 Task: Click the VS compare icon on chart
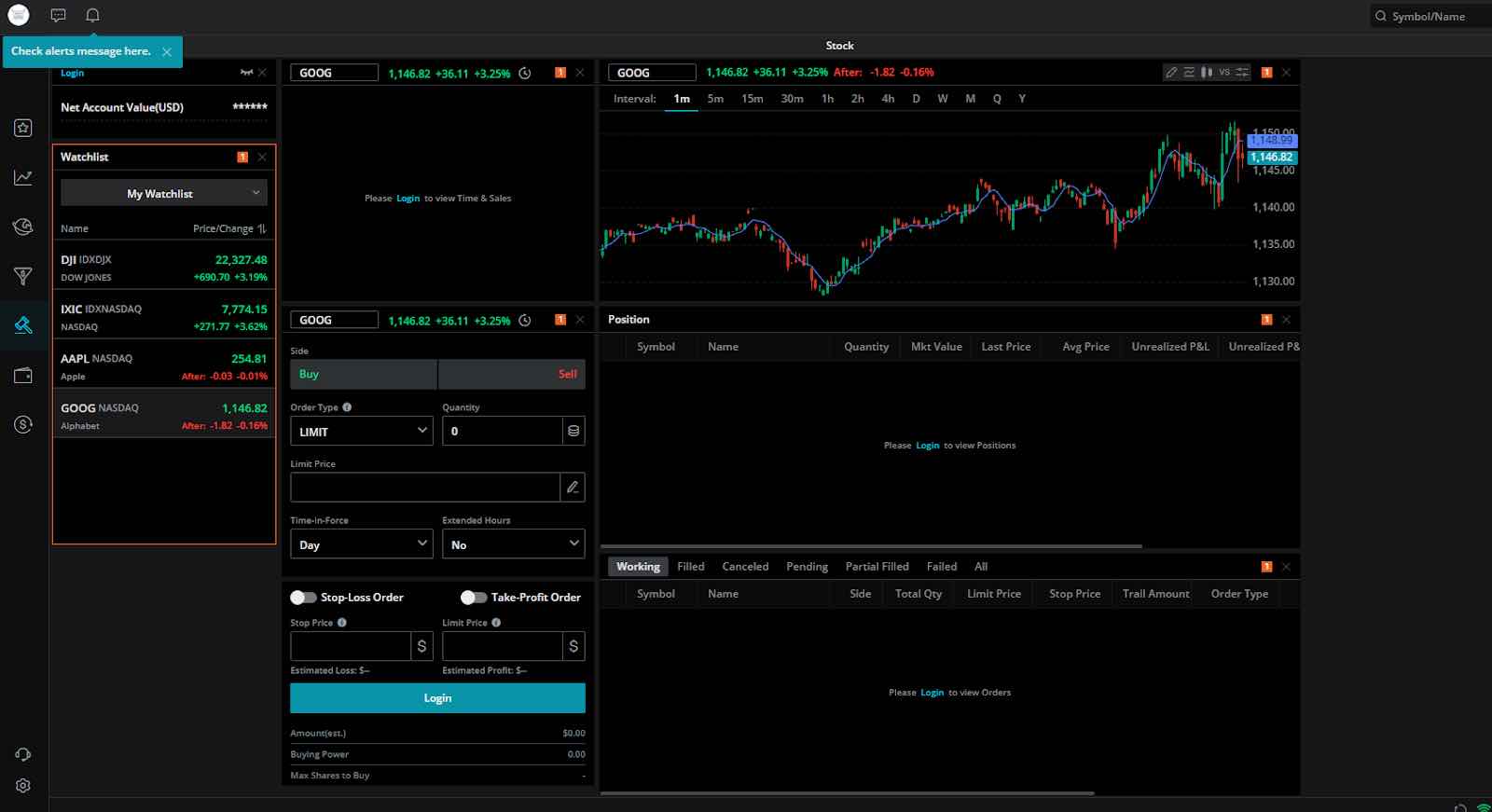pyautogui.click(x=1224, y=73)
